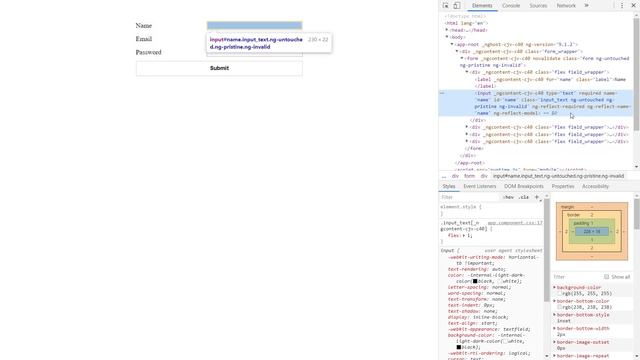The width and height of the screenshot is (640, 360).
Task: Collapse the form element node
Action: pyautogui.click(x=462, y=58)
